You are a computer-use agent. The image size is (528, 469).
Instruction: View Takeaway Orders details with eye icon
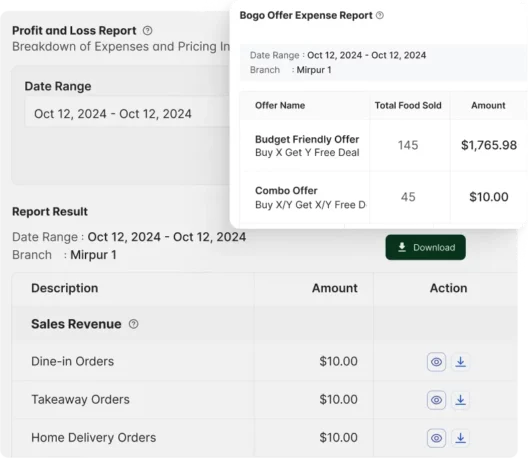coord(436,400)
